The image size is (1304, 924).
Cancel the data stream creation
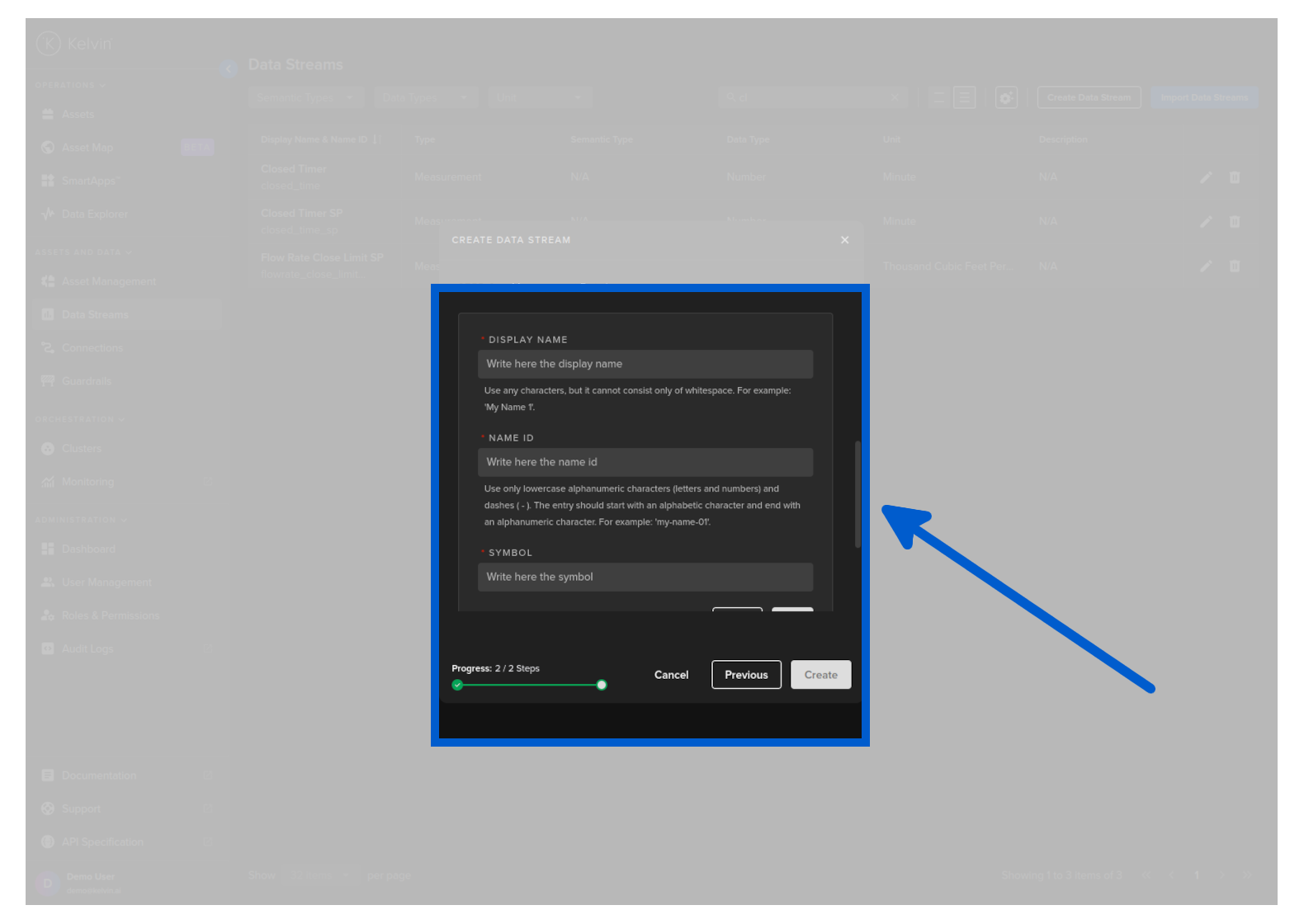tap(671, 675)
